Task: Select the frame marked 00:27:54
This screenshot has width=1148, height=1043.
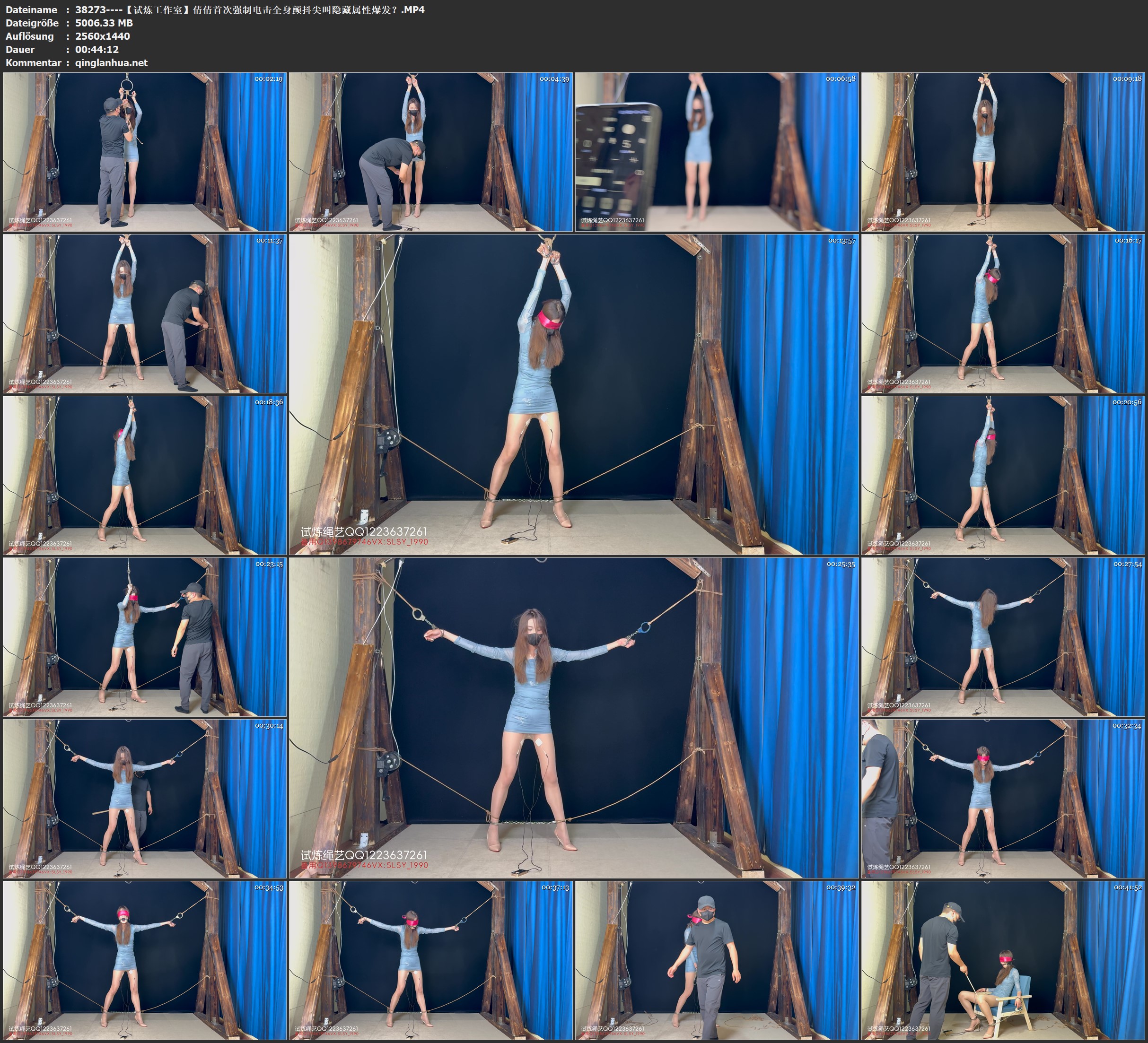Action: tap(1003, 637)
